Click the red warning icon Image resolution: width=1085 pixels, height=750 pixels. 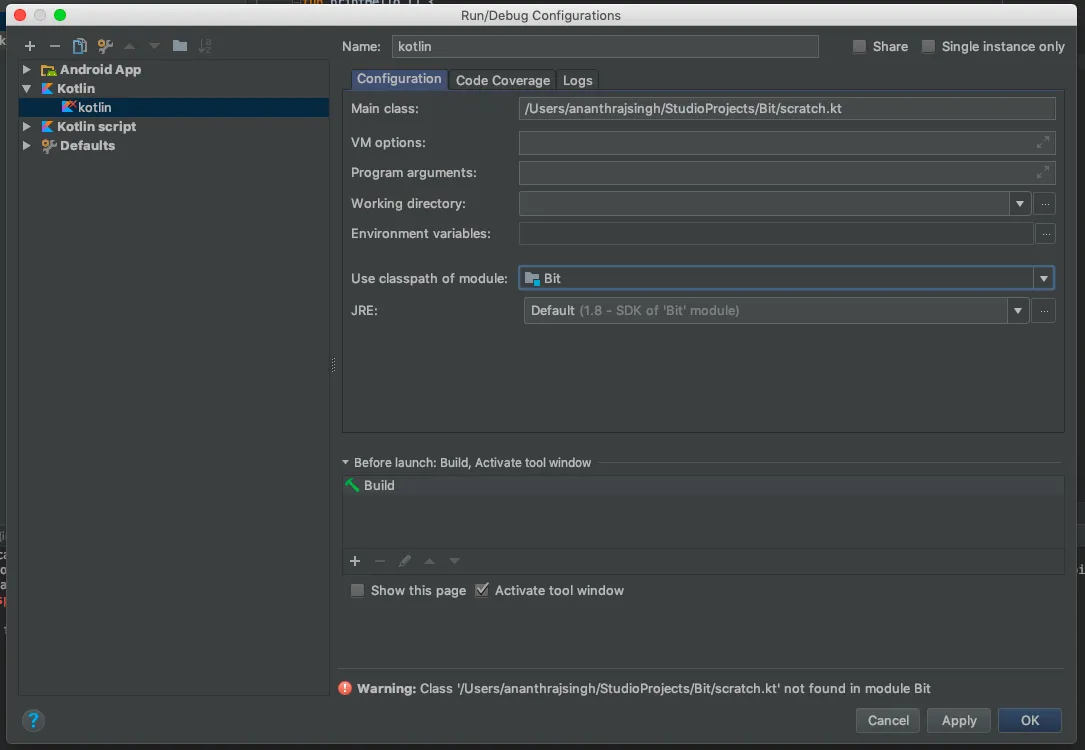point(345,688)
